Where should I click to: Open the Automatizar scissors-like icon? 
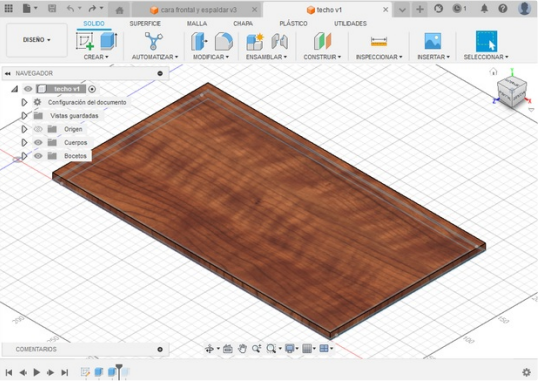[154, 41]
